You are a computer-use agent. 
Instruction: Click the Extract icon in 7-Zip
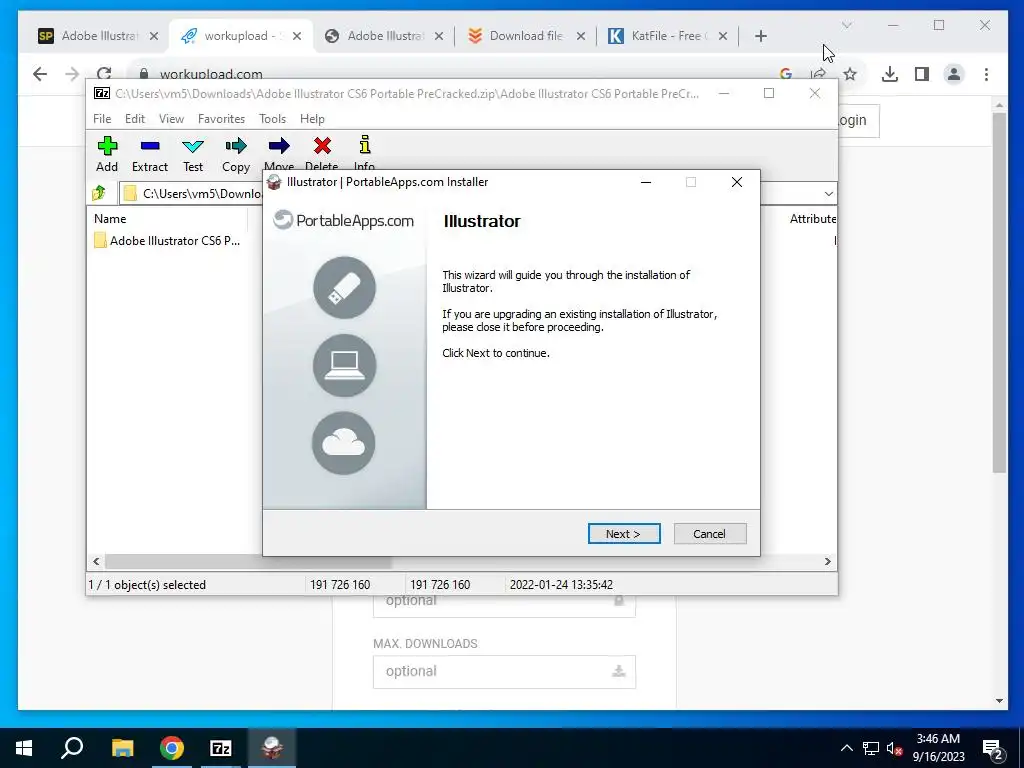click(x=150, y=154)
